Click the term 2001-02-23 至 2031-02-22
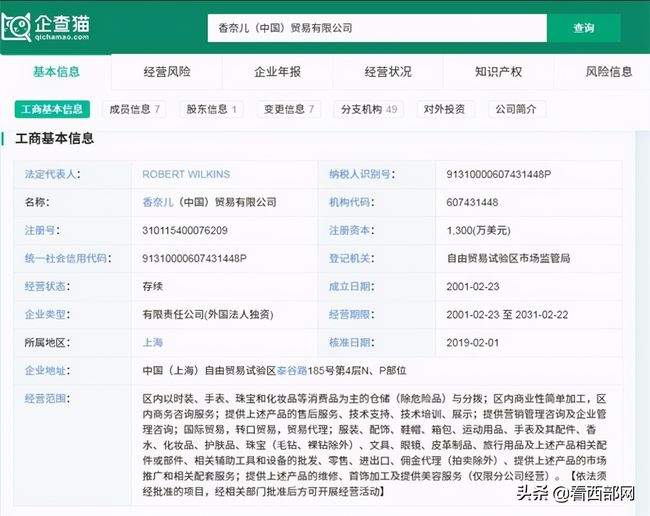Screen dimensions: 650x516 coord(507,314)
